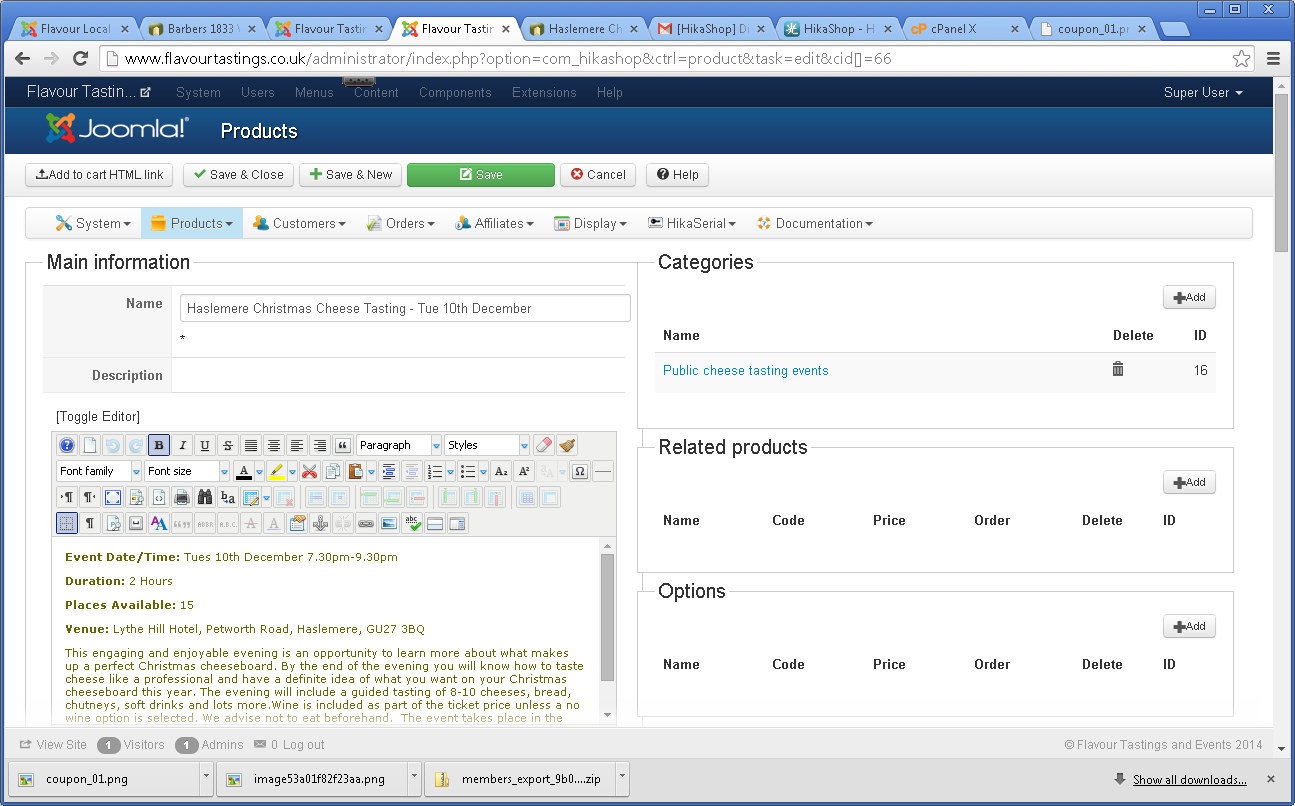Image resolution: width=1295 pixels, height=806 pixels.
Task: Toggle italic formatting
Action: tap(182, 446)
